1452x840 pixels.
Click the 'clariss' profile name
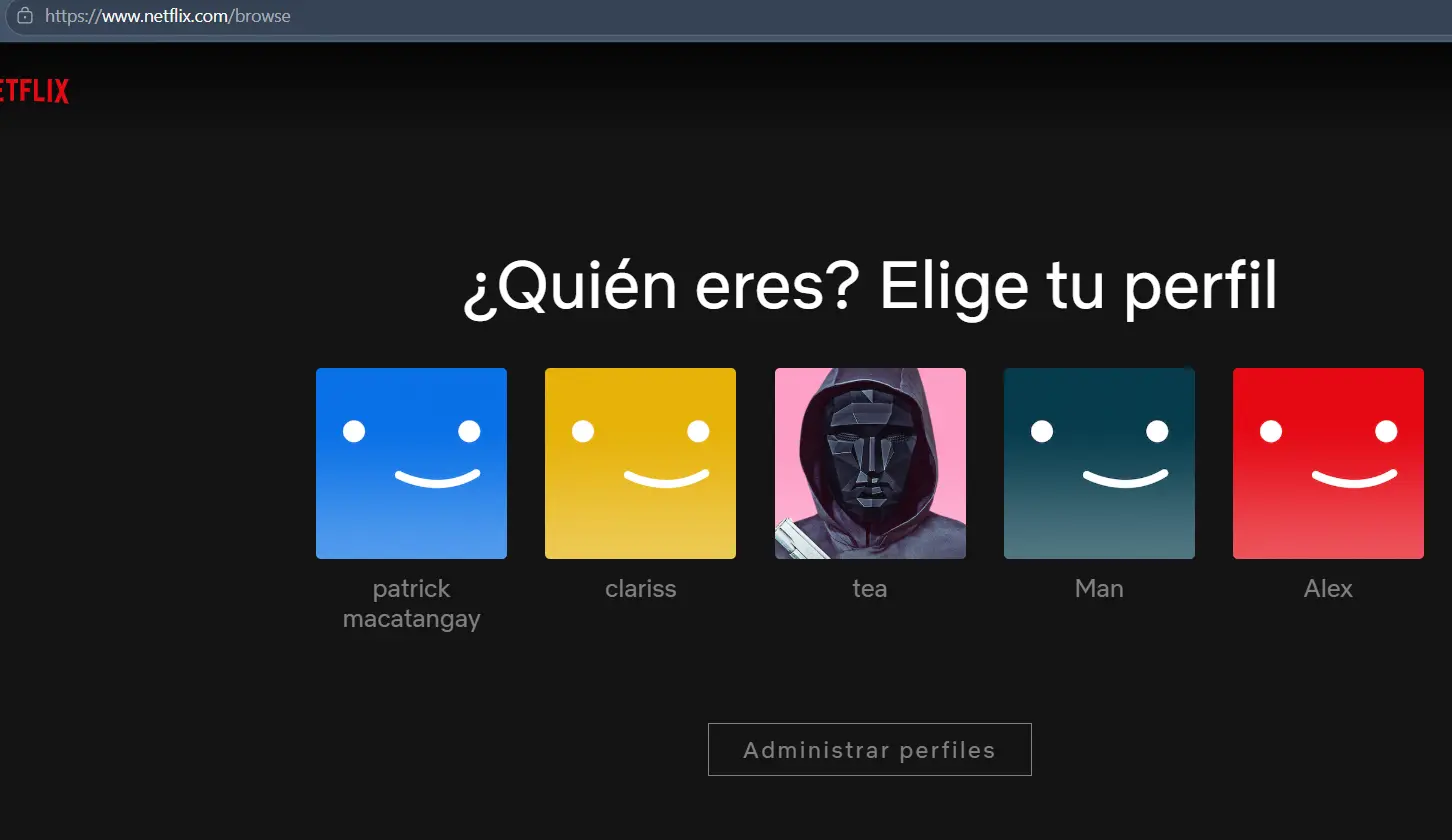click(640, 589)
